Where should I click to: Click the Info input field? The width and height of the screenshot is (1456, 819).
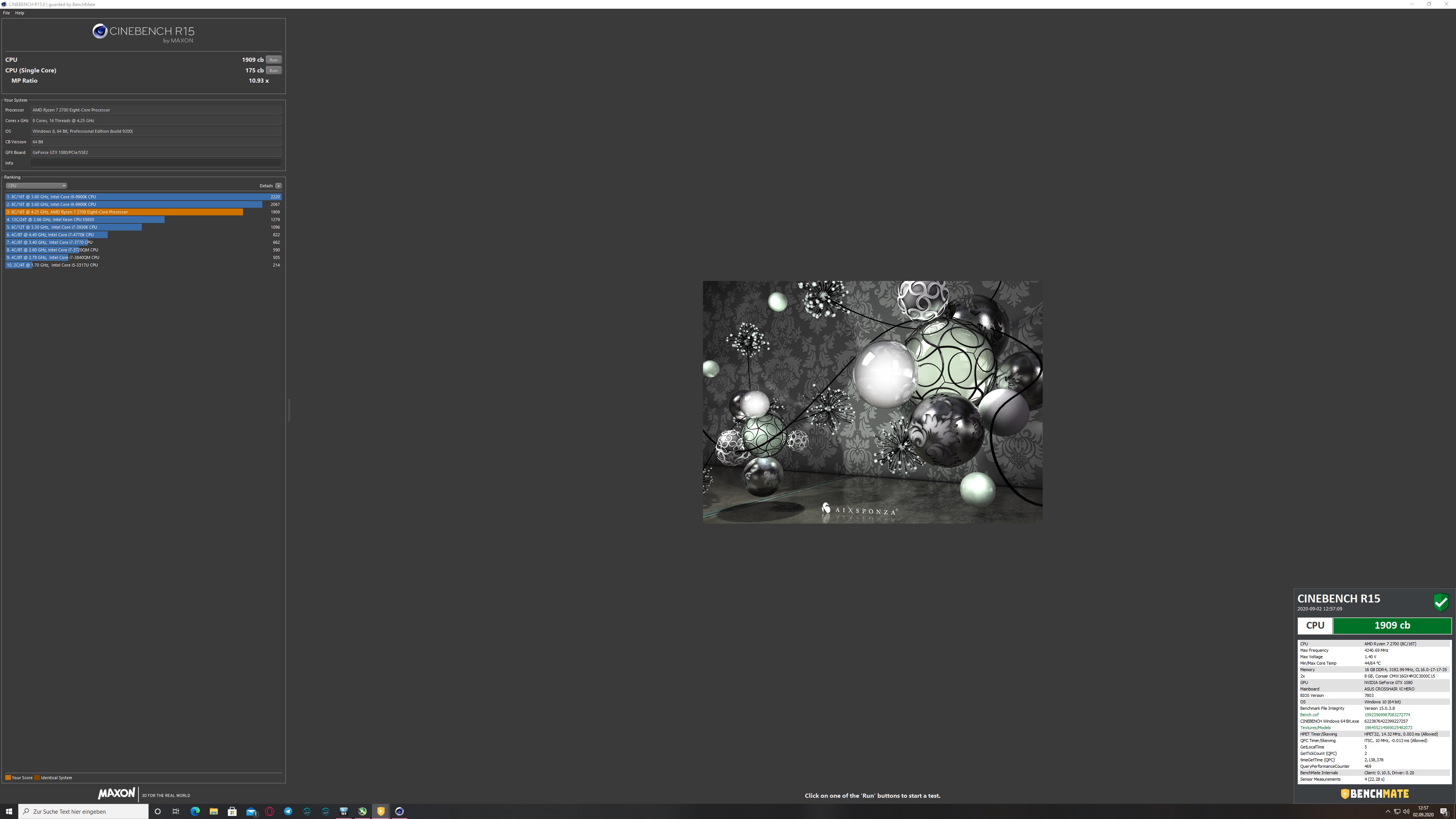point(156,163)
